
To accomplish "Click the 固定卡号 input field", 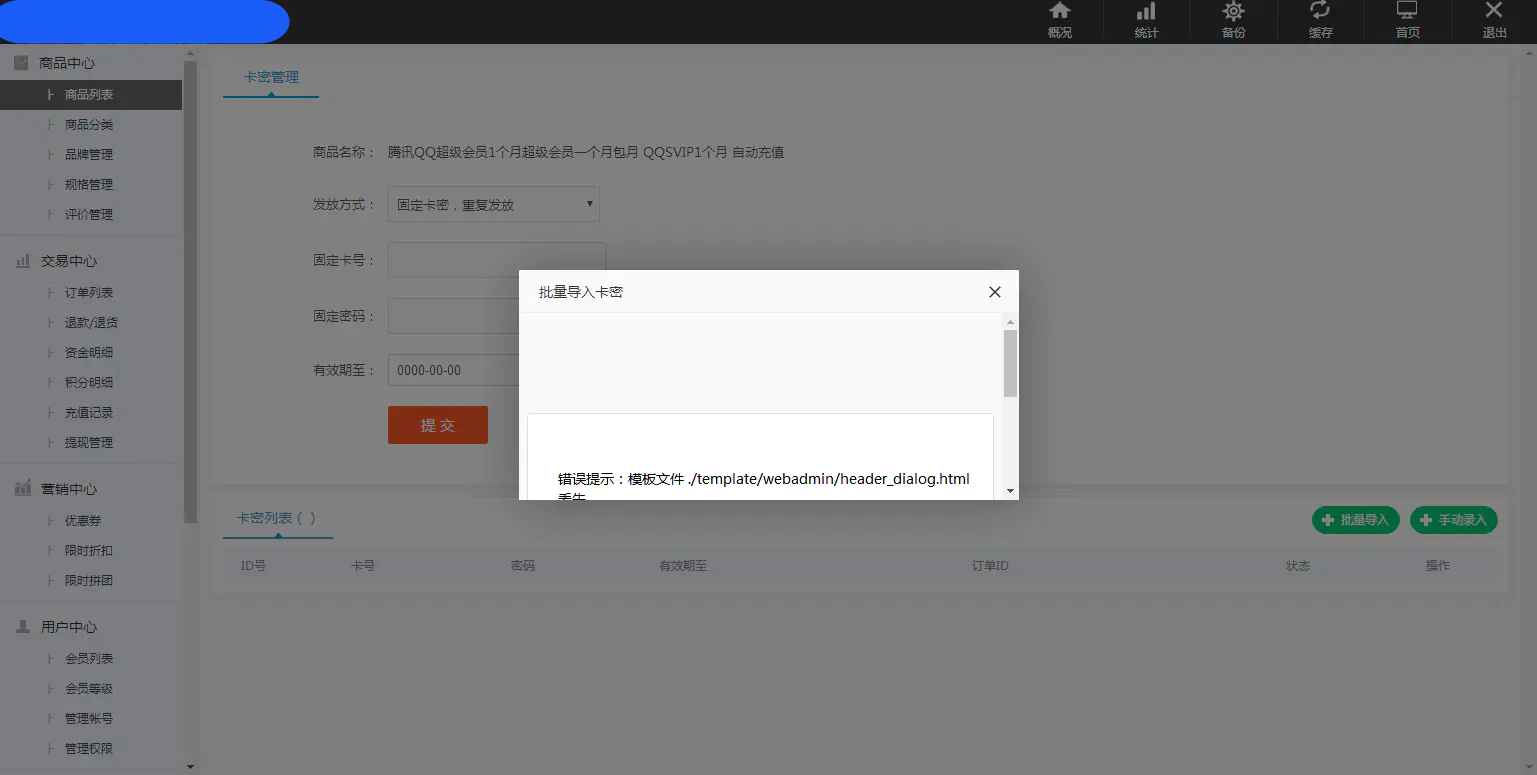I will 496,259.
